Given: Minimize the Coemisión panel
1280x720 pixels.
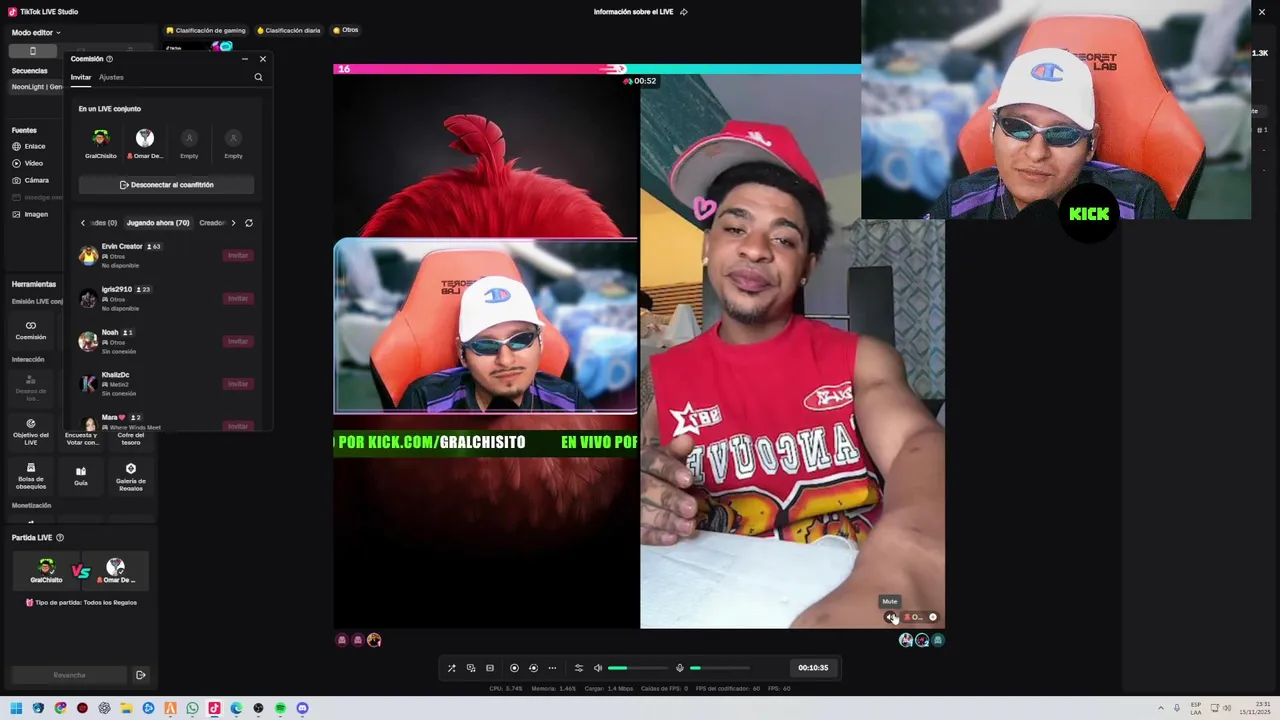Looking at the screenshot, I should [x=245, y=59].
